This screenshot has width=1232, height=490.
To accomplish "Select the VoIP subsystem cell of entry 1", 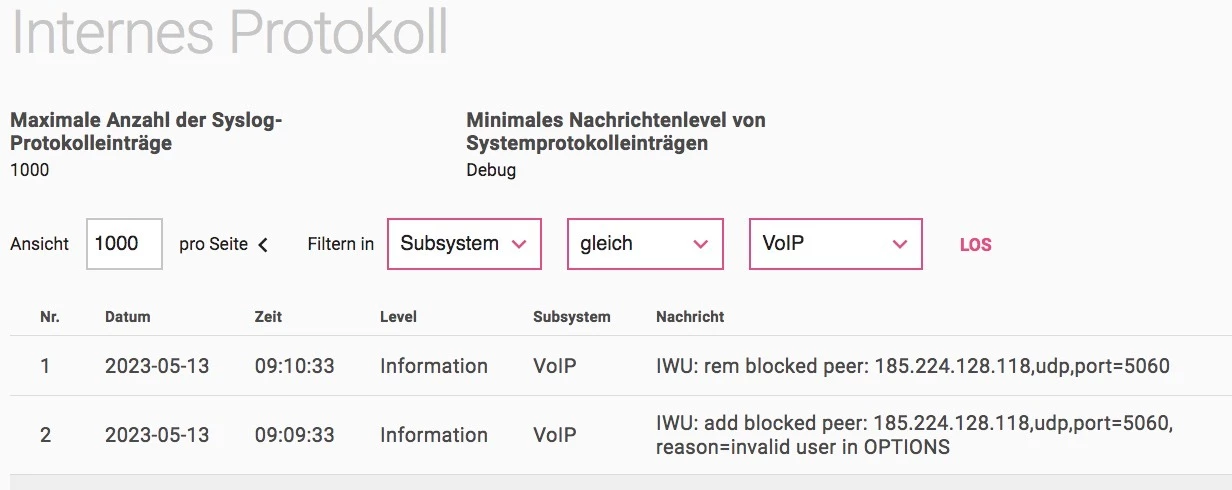I will 555,366.
